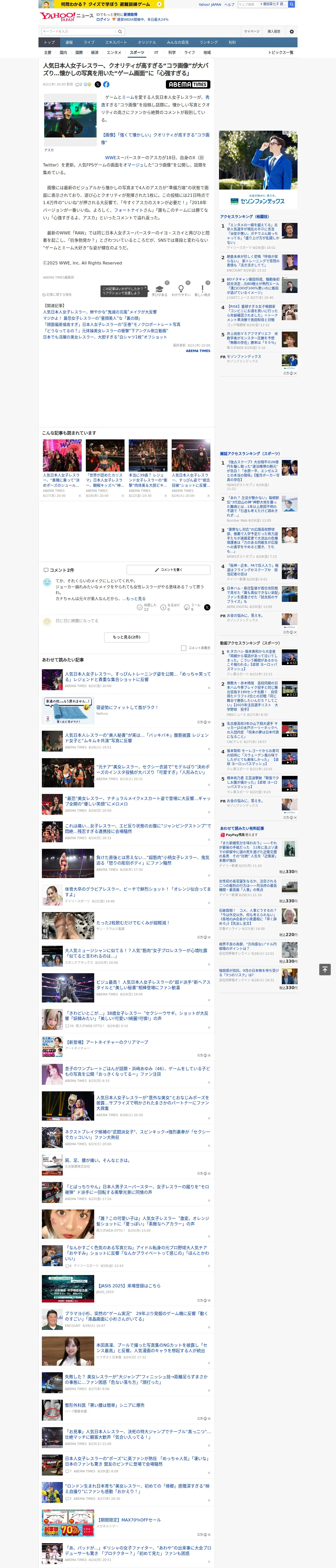Open the ランキング tab
The height and width of the screenshot is (1568, 336).
pyautogui.click(x=209, y=43)
